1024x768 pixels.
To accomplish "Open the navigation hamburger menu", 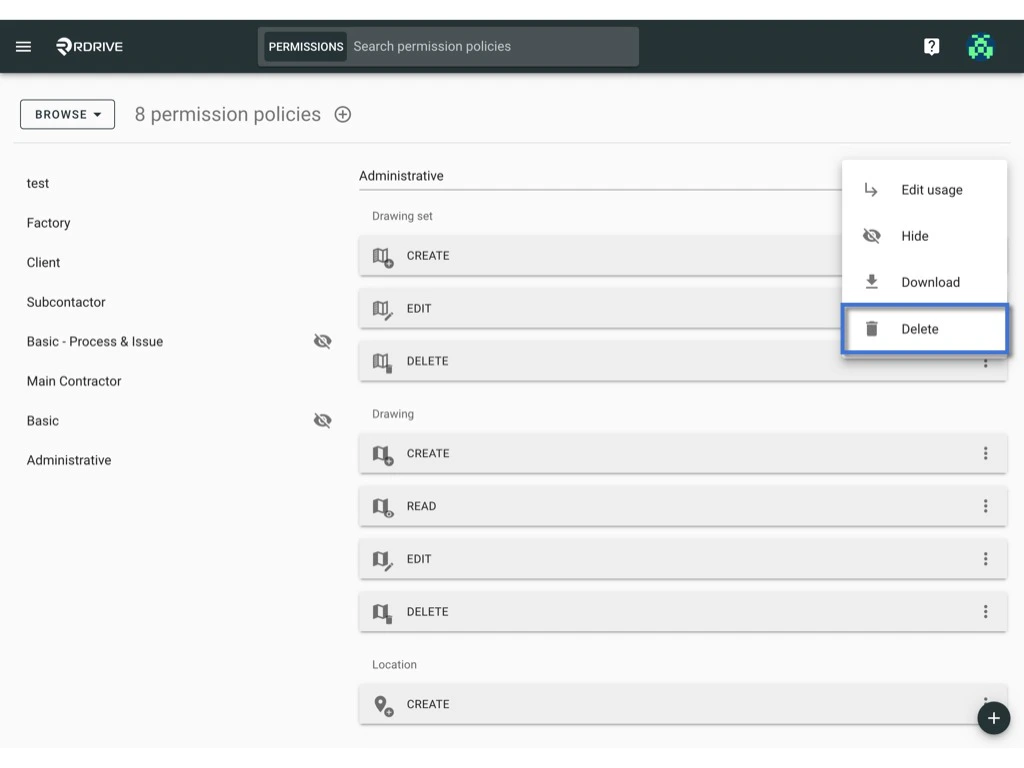I will click(23, 46).
